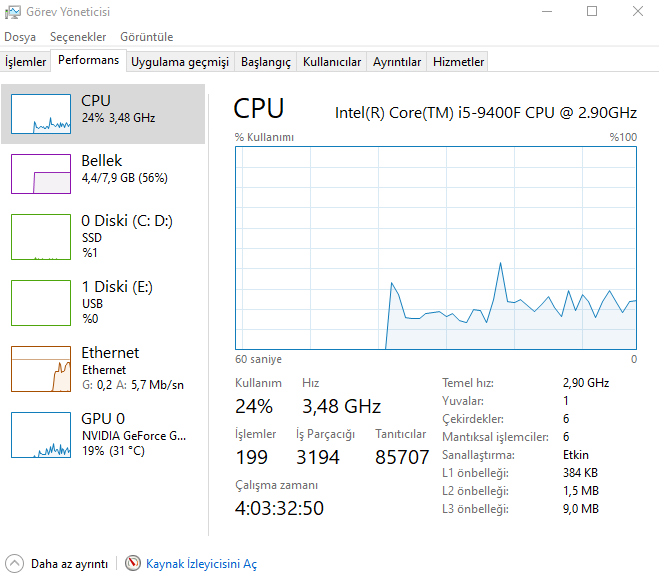The image size is (659, 581).
Task: Select the Bellek memory graph thumbnail
Action: point(41,174)
